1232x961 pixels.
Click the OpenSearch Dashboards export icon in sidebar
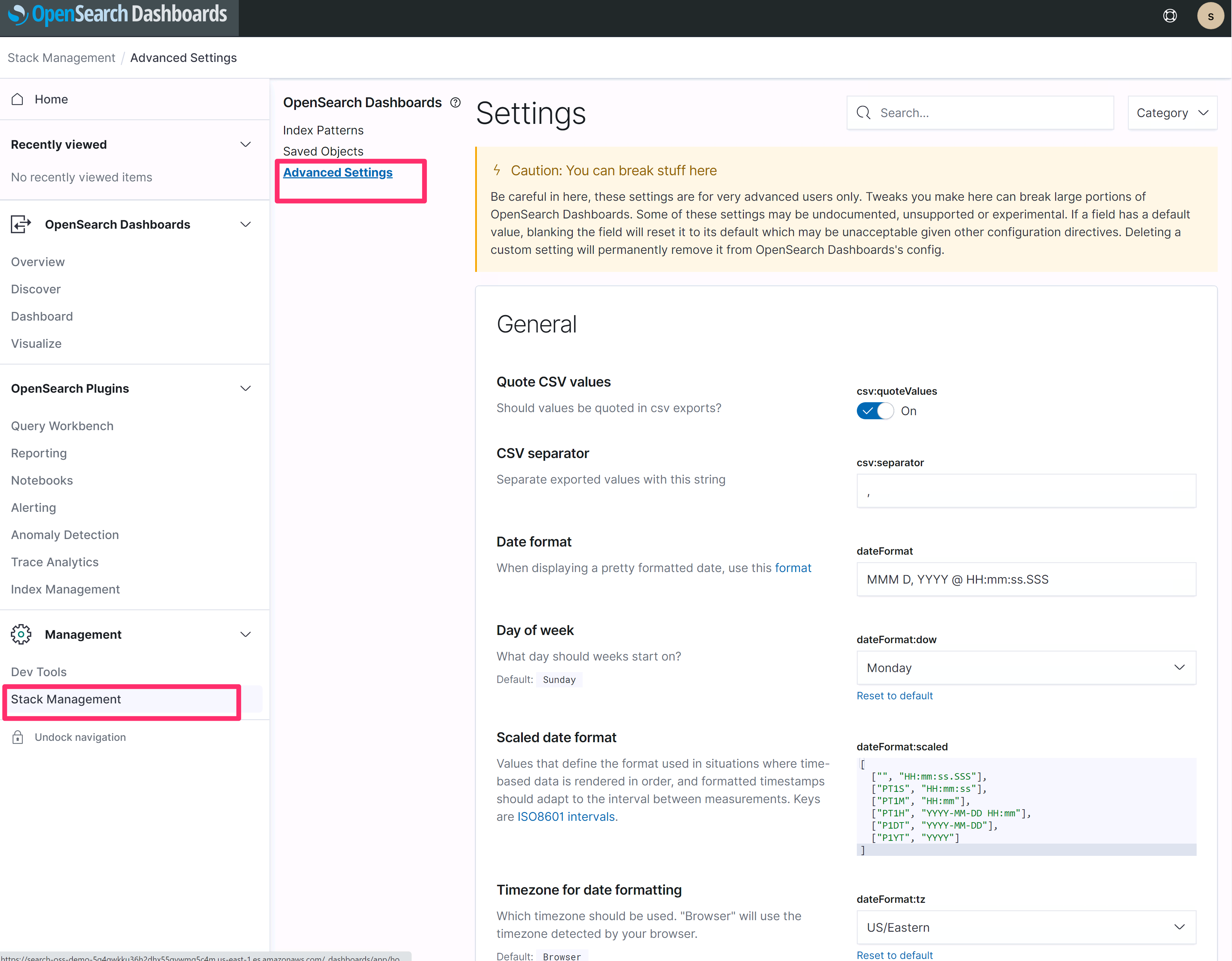(21, 224)
